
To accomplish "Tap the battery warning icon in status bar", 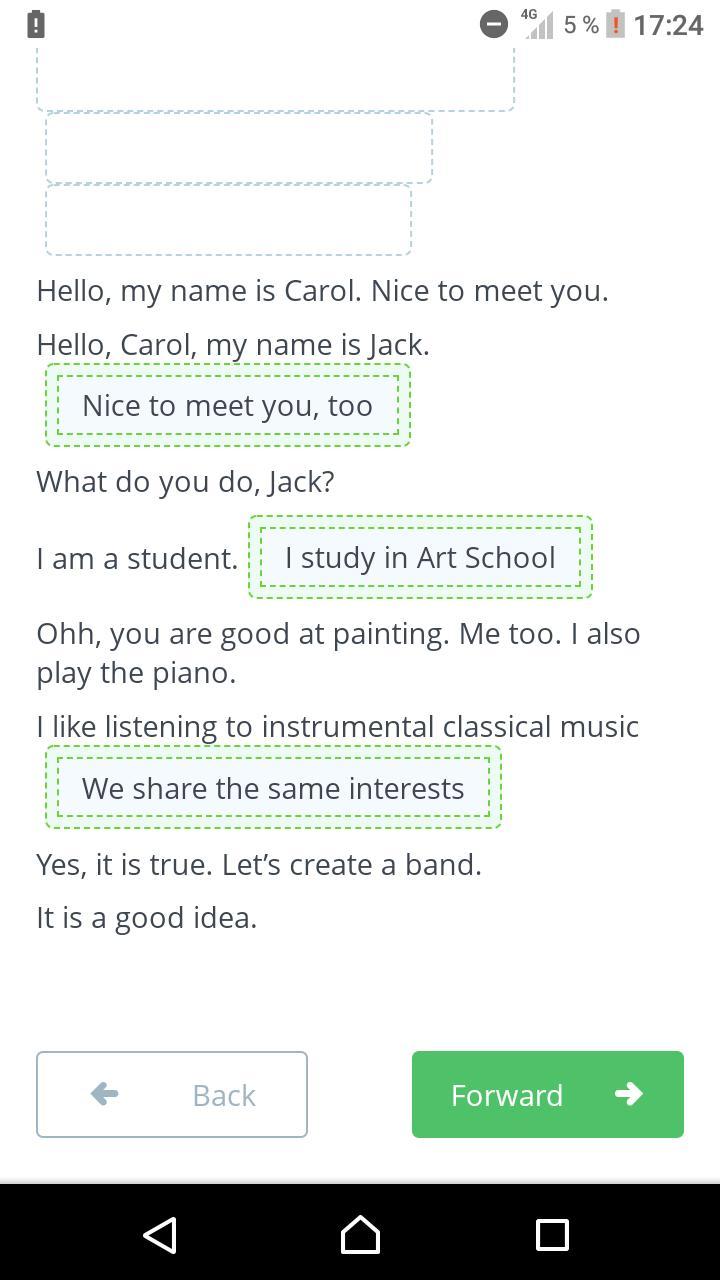I will point(615,24).
